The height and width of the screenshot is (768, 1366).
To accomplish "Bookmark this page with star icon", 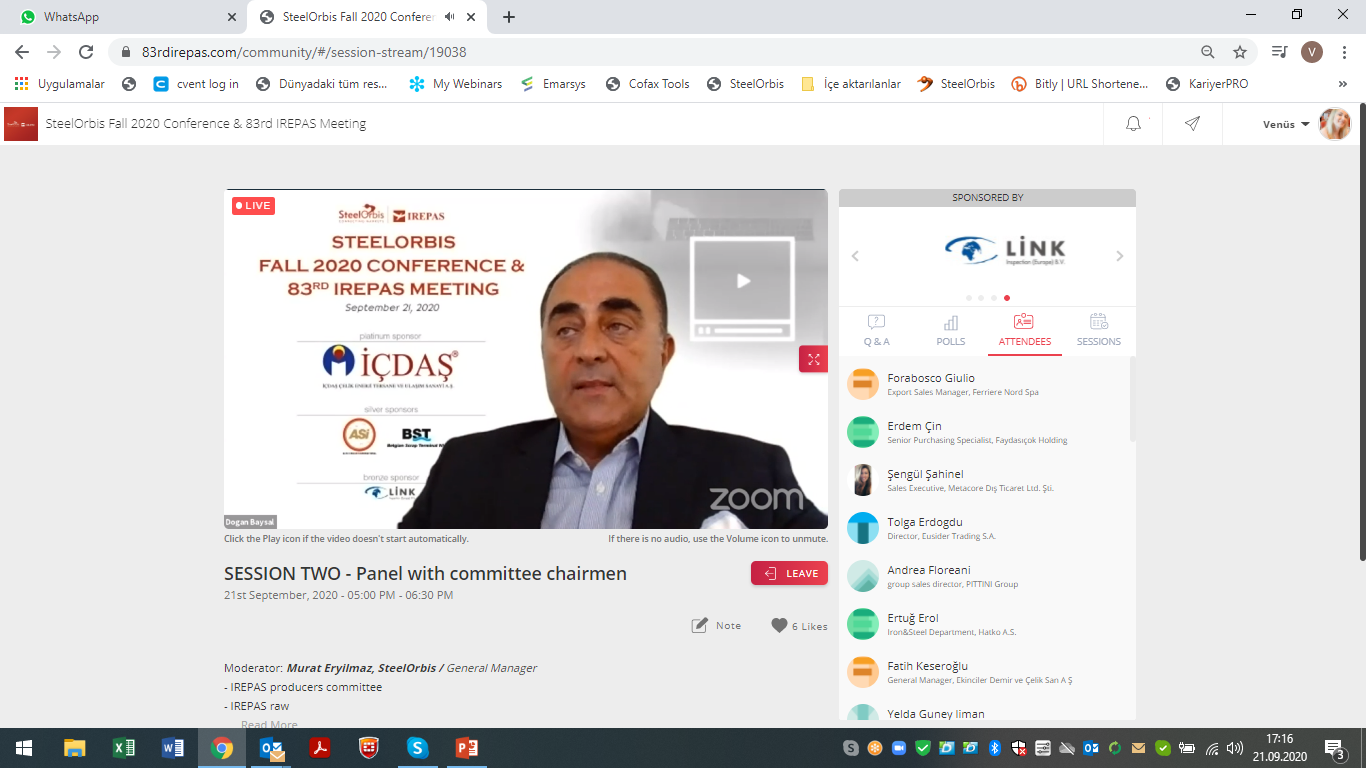I will [x=1240, y=52].
